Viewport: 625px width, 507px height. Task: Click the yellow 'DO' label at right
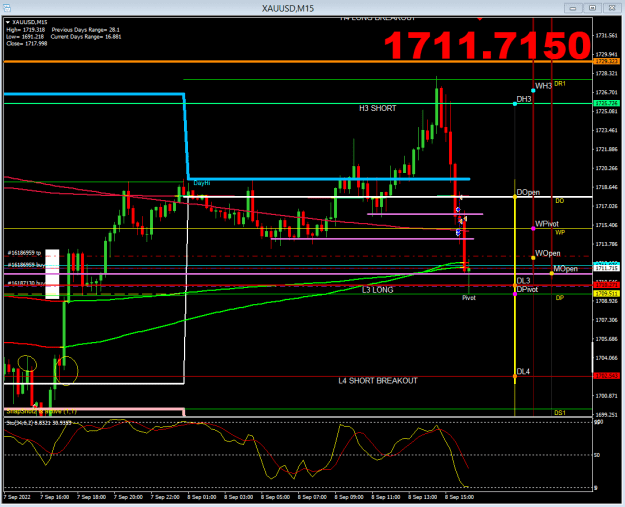tap(560, 201)
